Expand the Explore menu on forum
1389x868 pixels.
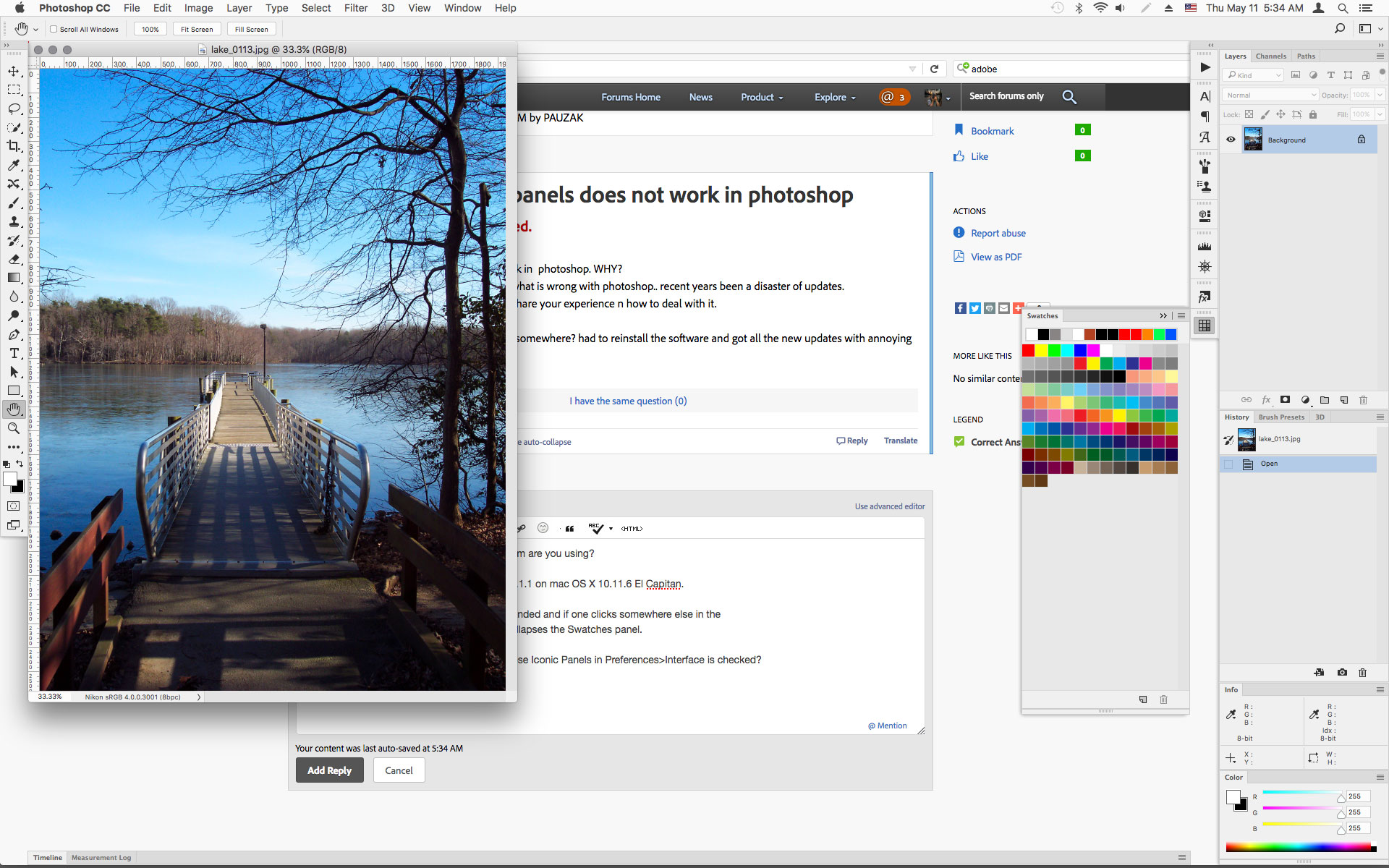tap(835, 97)
